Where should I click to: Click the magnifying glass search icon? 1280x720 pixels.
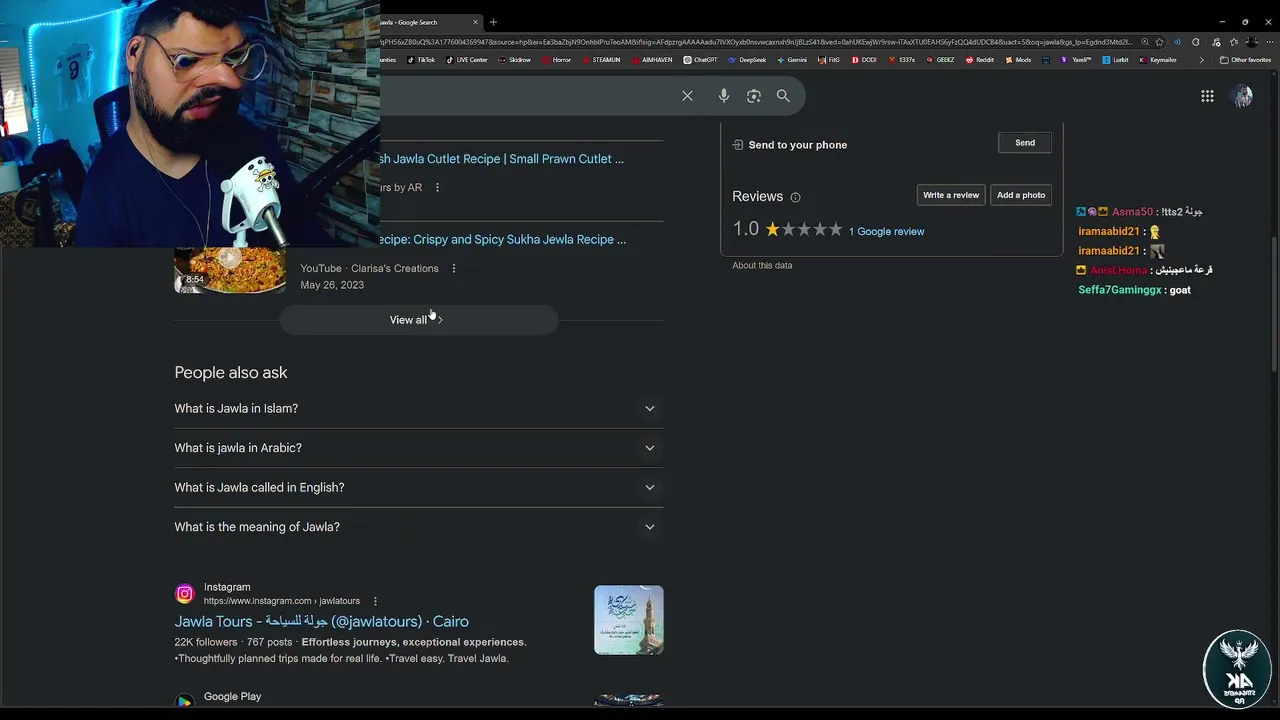[x=783, y=96]
